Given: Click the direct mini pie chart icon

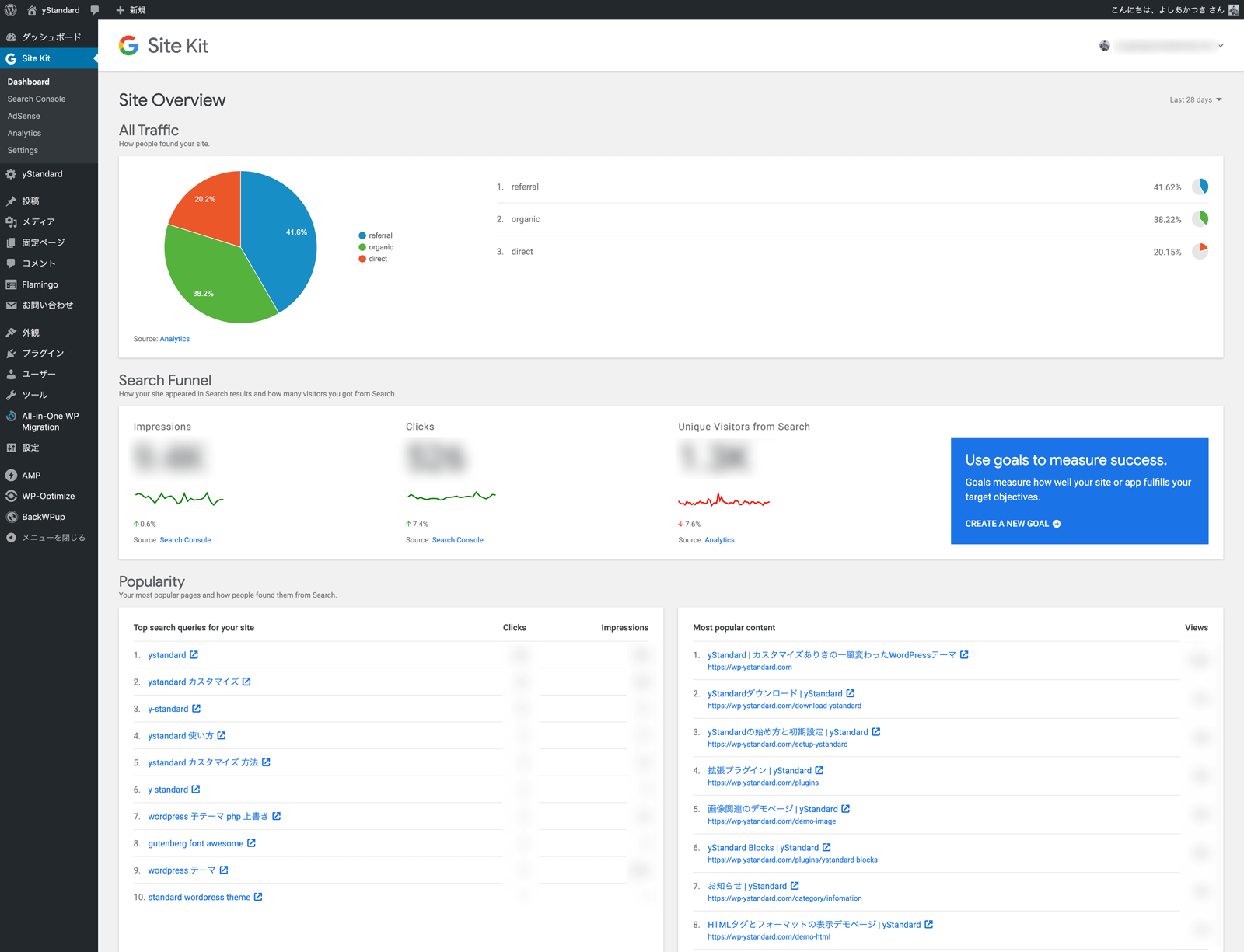Looking at the screenshot, I should point(1200,251).
